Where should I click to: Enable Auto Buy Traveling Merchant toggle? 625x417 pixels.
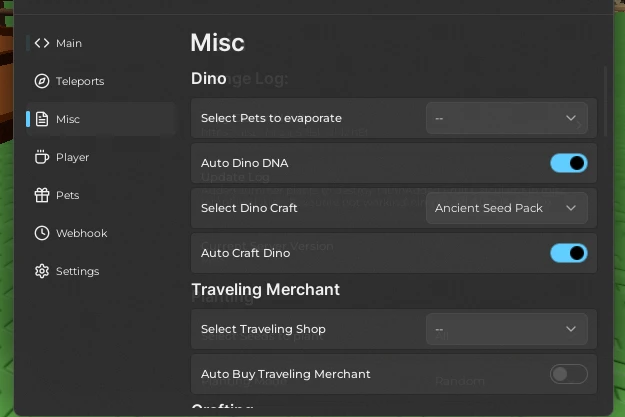click(568, 374)
